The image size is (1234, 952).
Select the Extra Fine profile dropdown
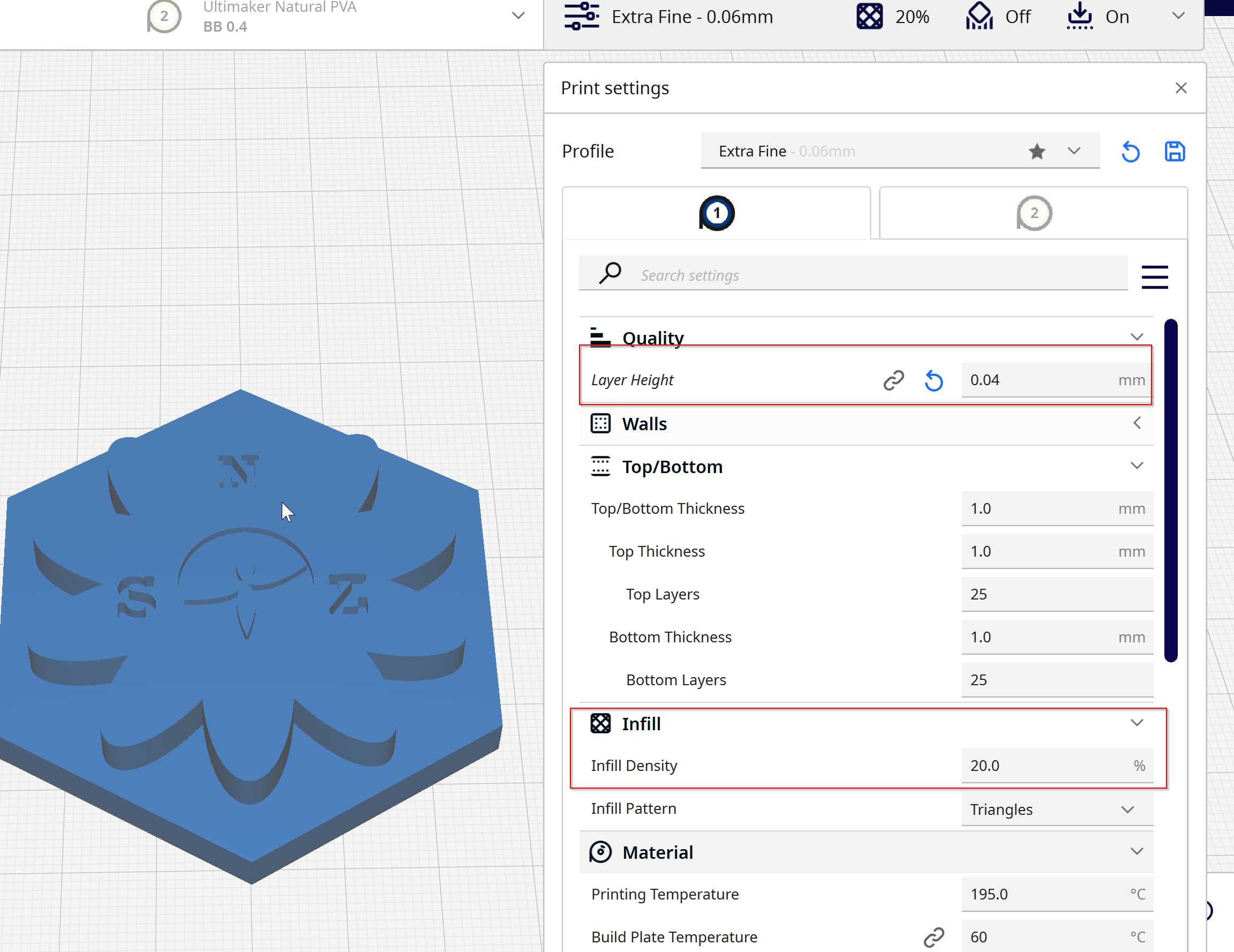click(x=1075, y=151)
